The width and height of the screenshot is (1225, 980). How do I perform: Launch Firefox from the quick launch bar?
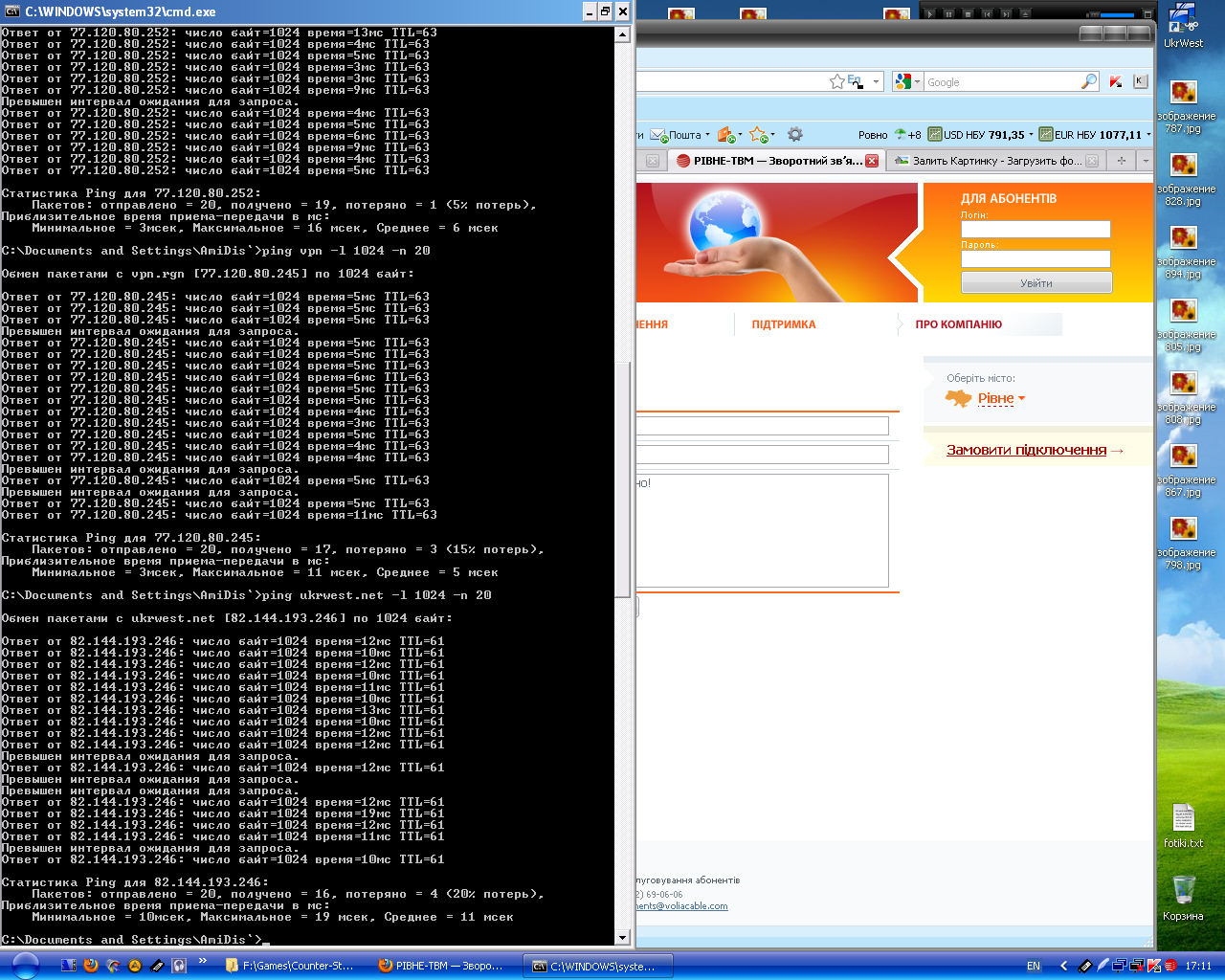click(x=91, y=966)
